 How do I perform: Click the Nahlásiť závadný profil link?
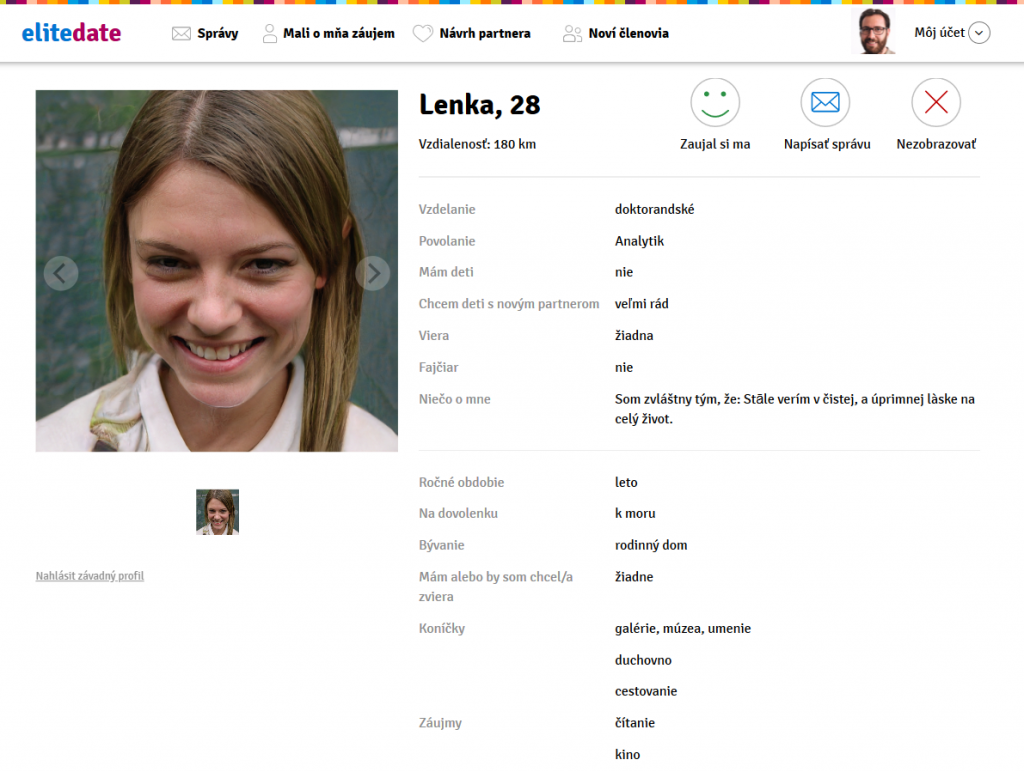coord(89,575)
